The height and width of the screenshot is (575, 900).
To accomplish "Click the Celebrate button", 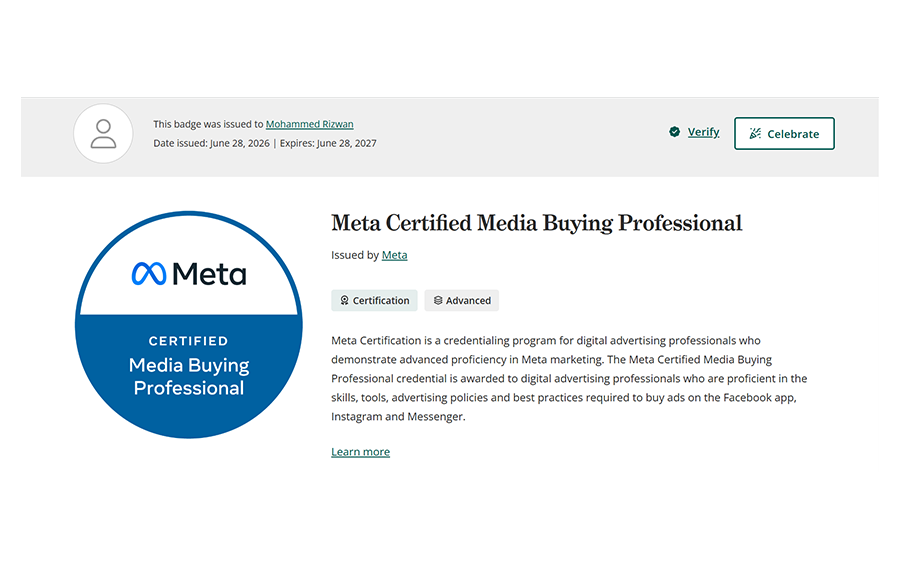I will point(784,134).
